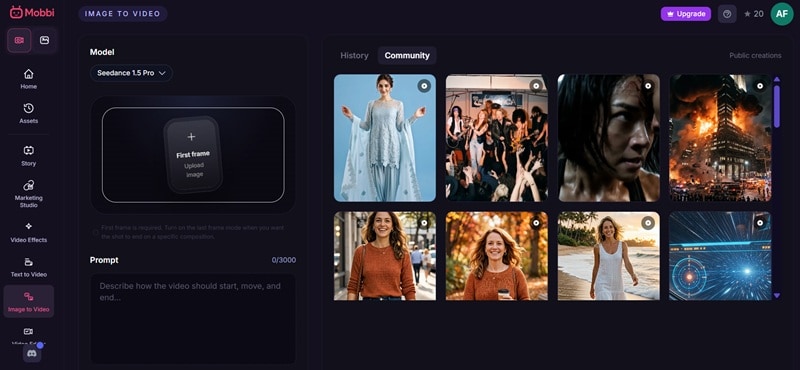This screenshot has height=370, width=800.
Task: Click the Mobbi logo
Action: (x=32, y=12)
